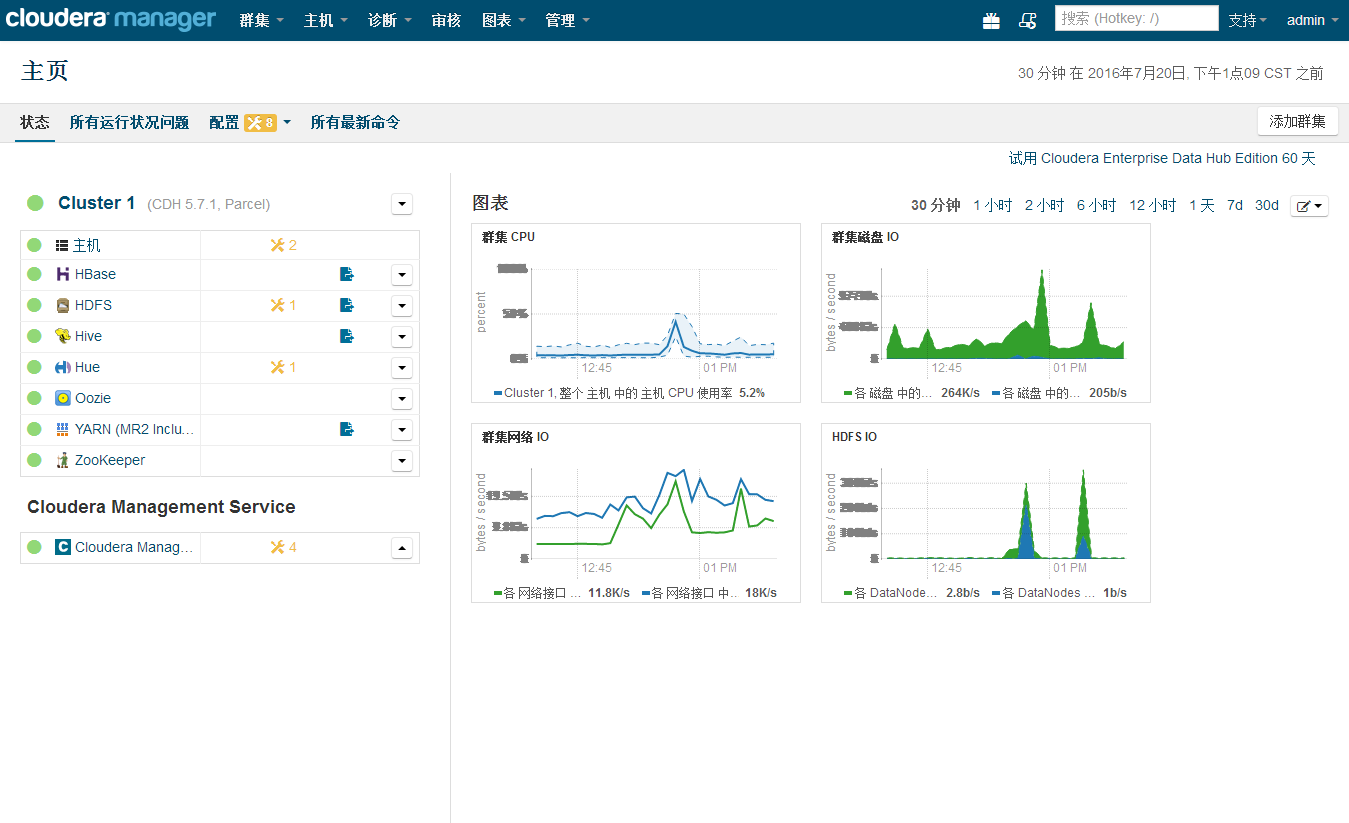Screen dimensions: 1349x823
Task: Open the Cluster 1 actions dropdown
Action: 402,204
